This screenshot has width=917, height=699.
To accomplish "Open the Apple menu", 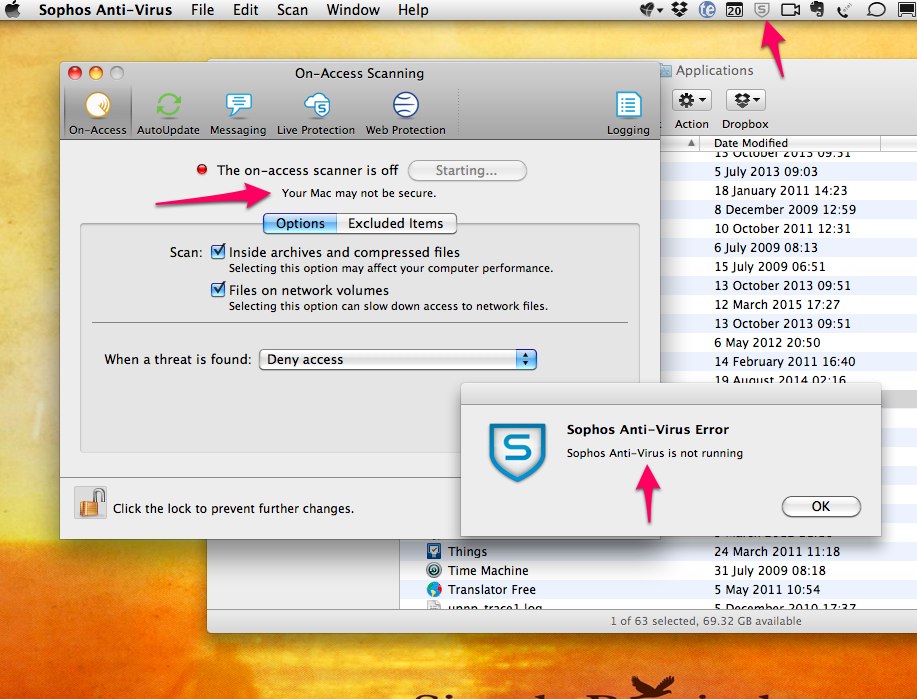I will point(13,9).
